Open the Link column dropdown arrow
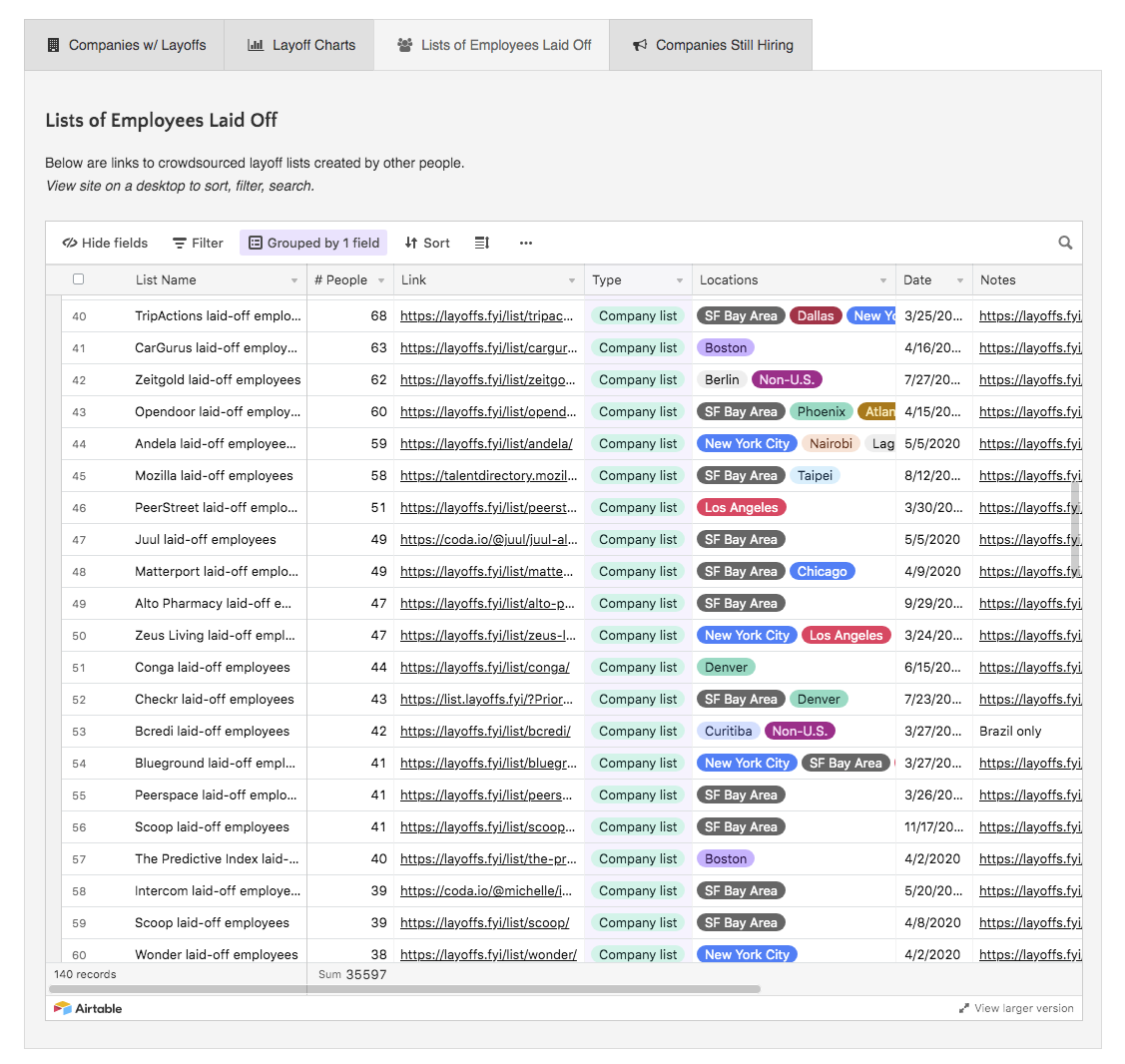This screenshot has height=1064, width=1125. point(572,280)
